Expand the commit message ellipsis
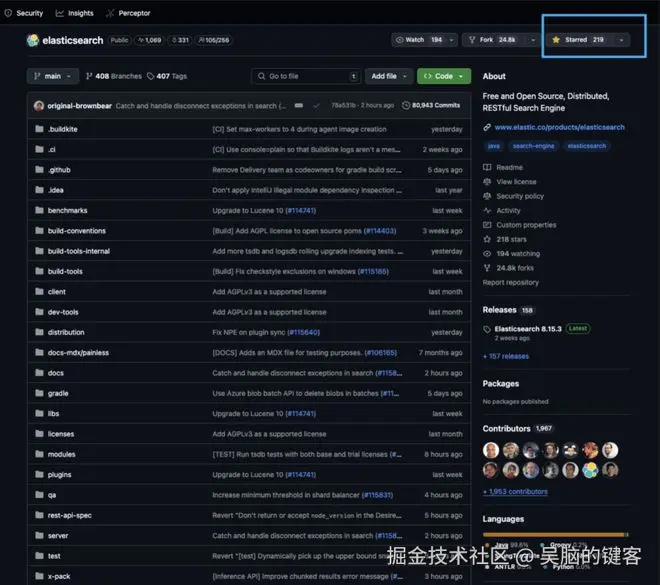This screenshot has height=585, width=660. 298,105
